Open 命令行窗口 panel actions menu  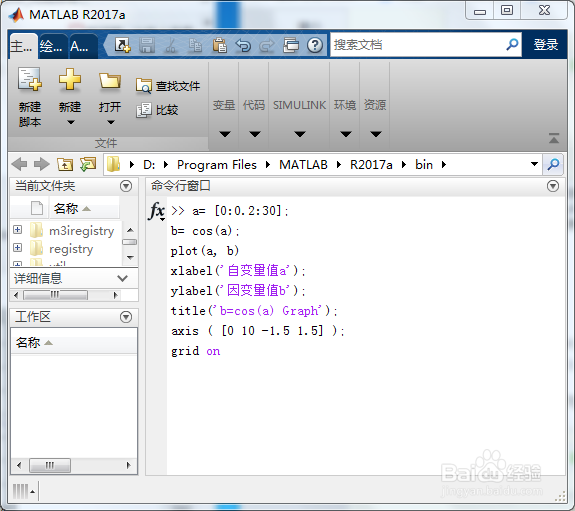553,186
